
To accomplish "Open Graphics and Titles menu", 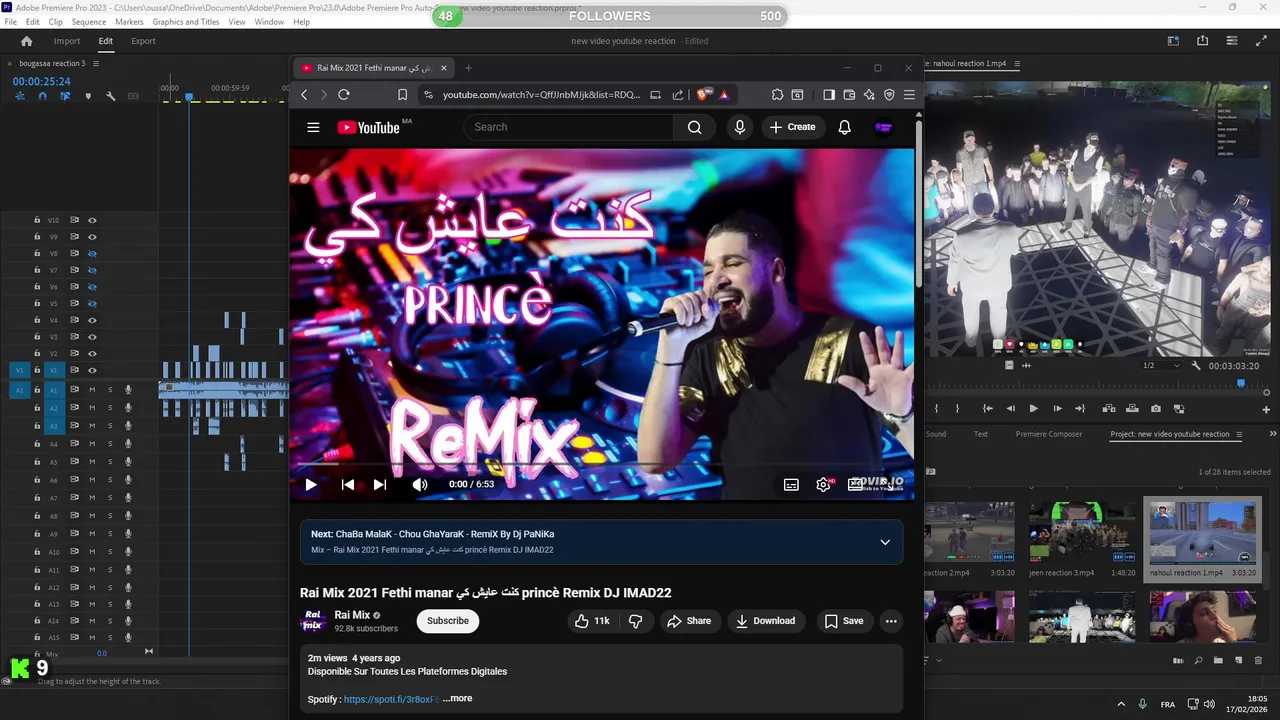I will [x=186, y=22].
